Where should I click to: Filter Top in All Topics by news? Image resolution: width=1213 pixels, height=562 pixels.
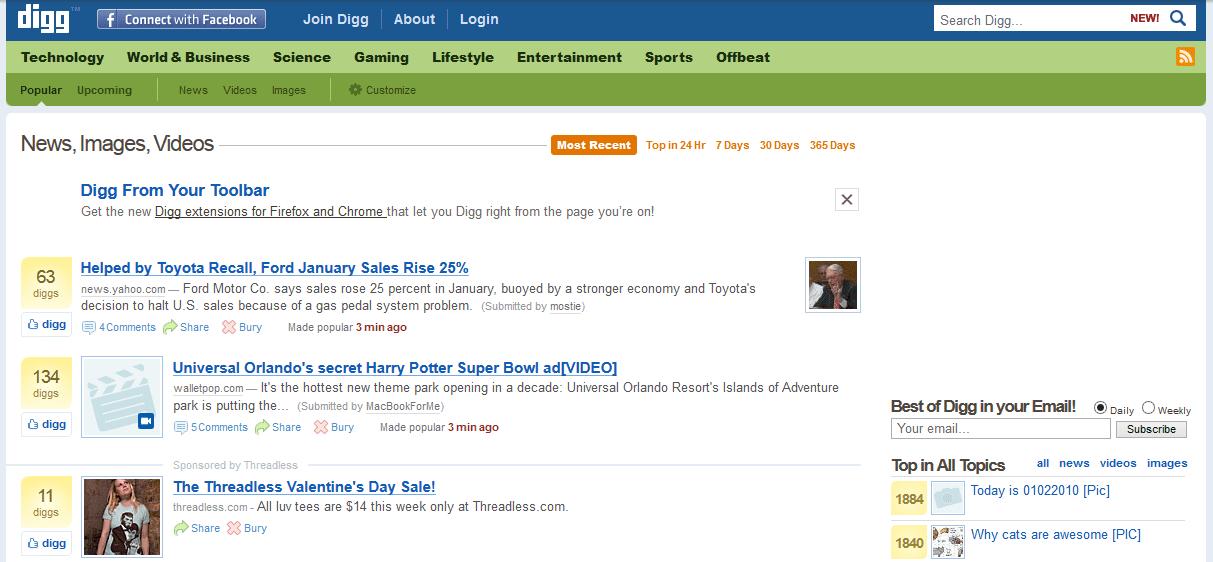(x=1074, y=463)
